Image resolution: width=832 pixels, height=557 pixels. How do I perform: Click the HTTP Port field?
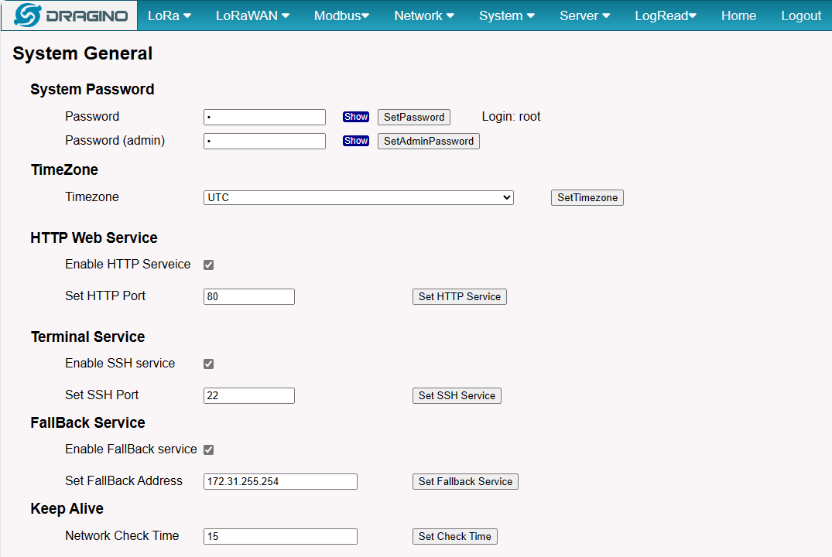(x=249, y=297)
